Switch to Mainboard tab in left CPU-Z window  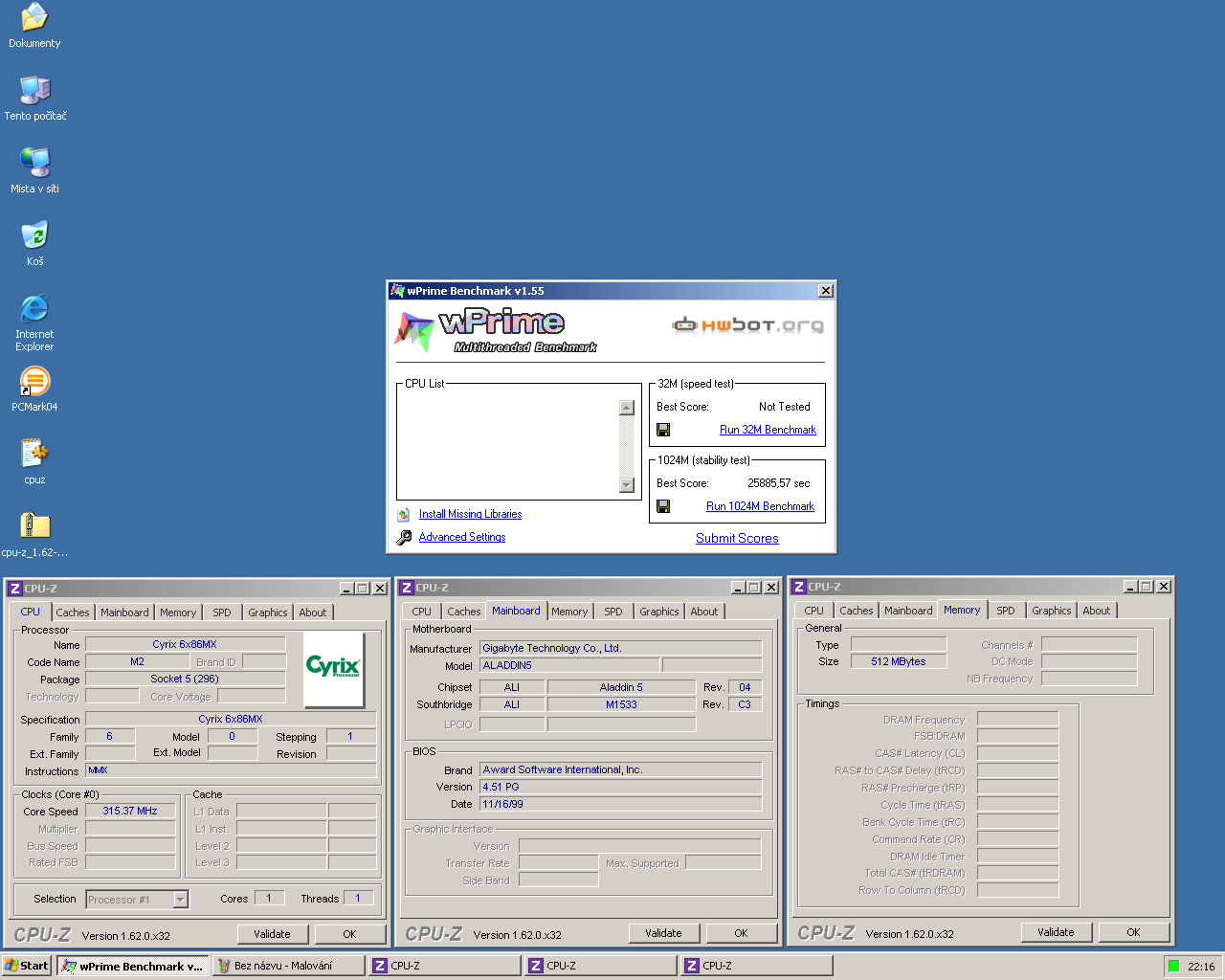pyautogui.click(x=124, y=612)
